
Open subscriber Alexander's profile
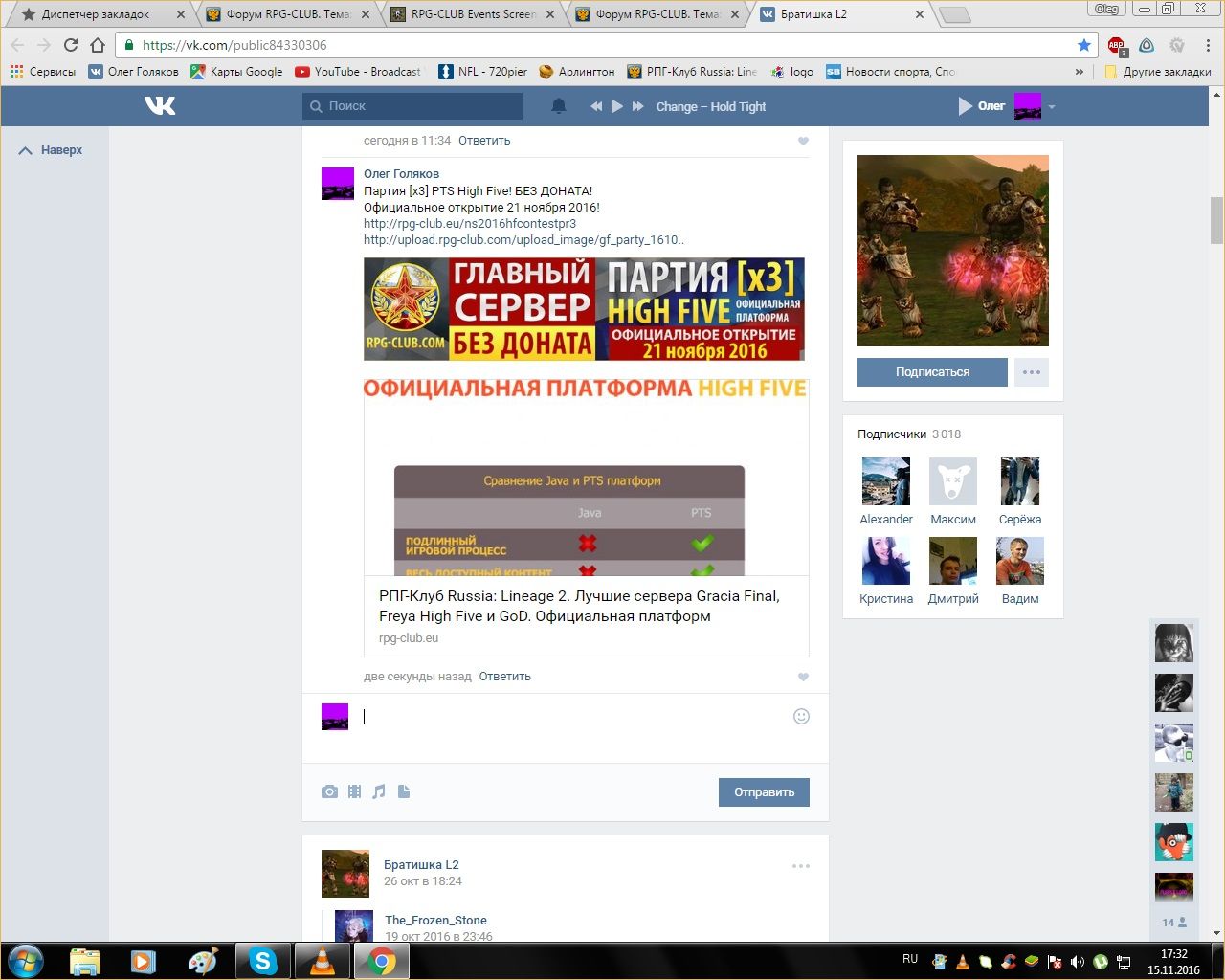[886, 492]
